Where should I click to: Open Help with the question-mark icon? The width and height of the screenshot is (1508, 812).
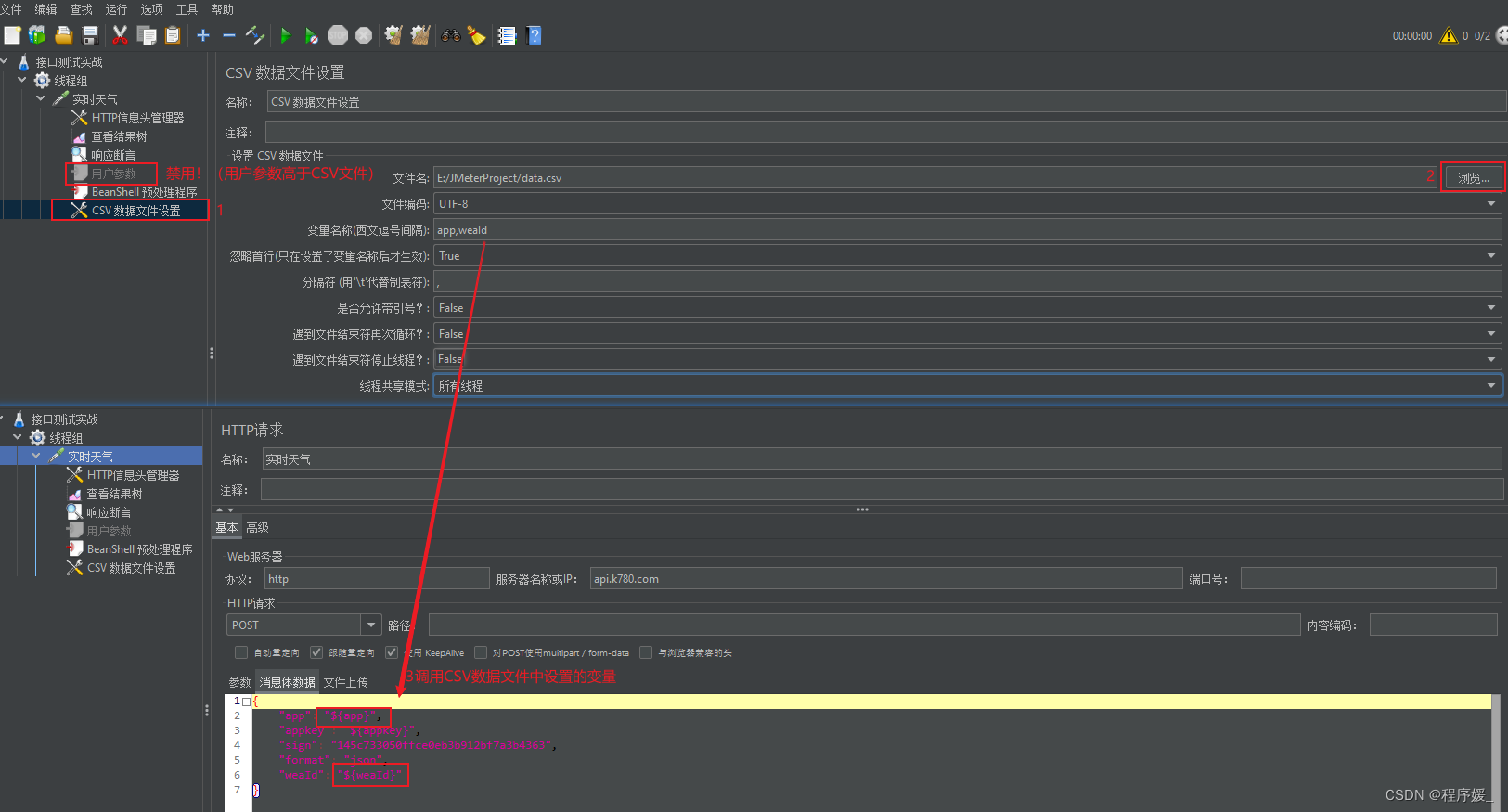[534, 35]
